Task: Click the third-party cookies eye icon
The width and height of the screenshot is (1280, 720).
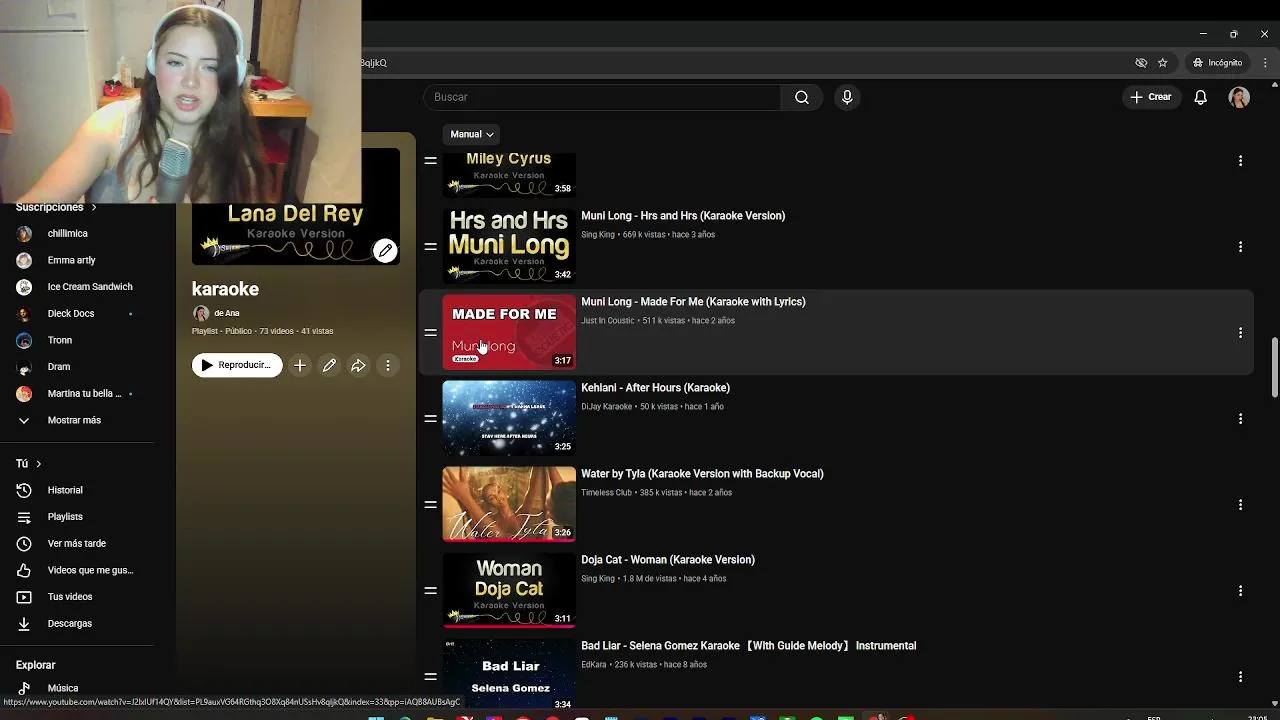Action: click(1141, 62)
